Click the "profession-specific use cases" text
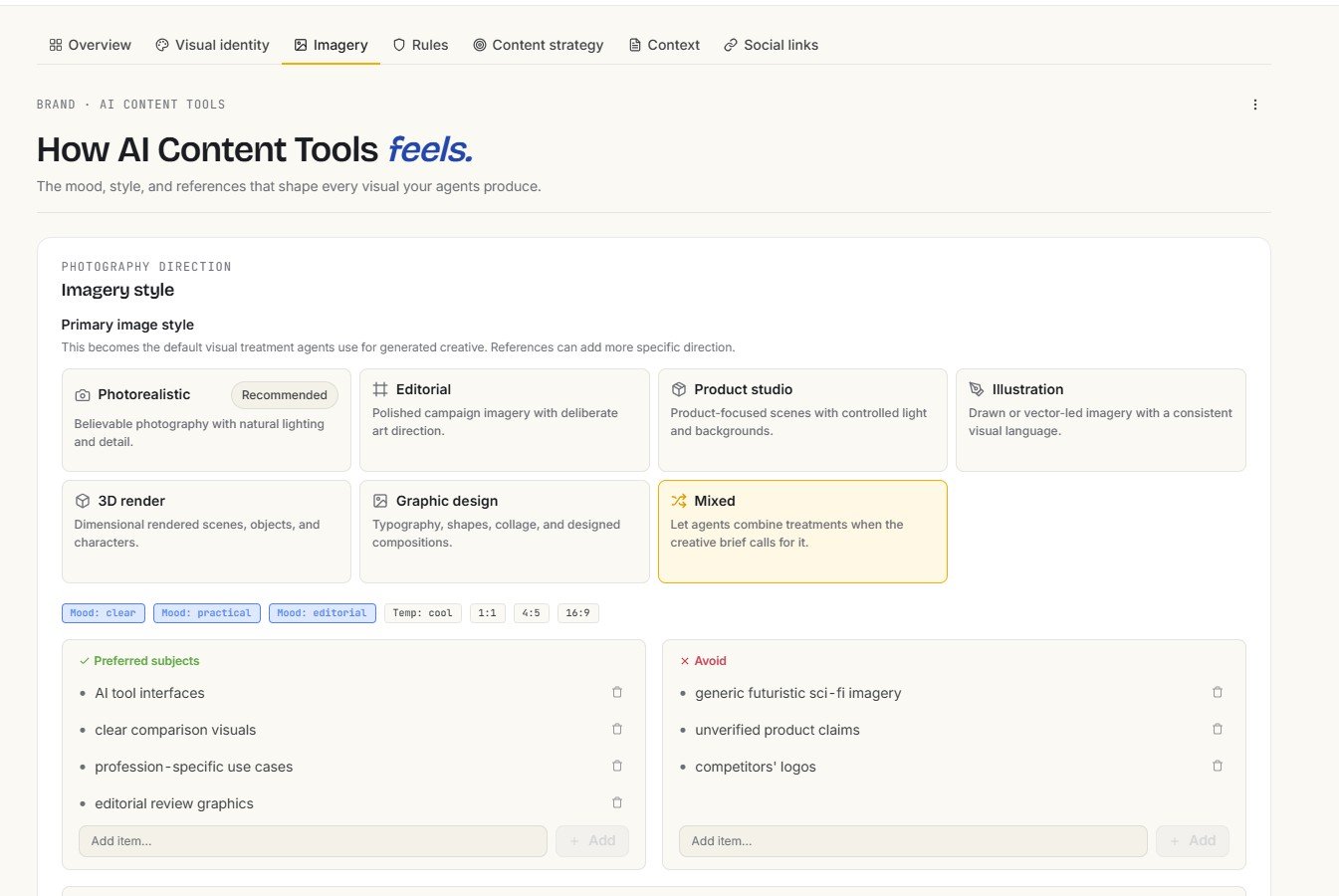This screenshot has height=896, width=1339. coord(193,767)
